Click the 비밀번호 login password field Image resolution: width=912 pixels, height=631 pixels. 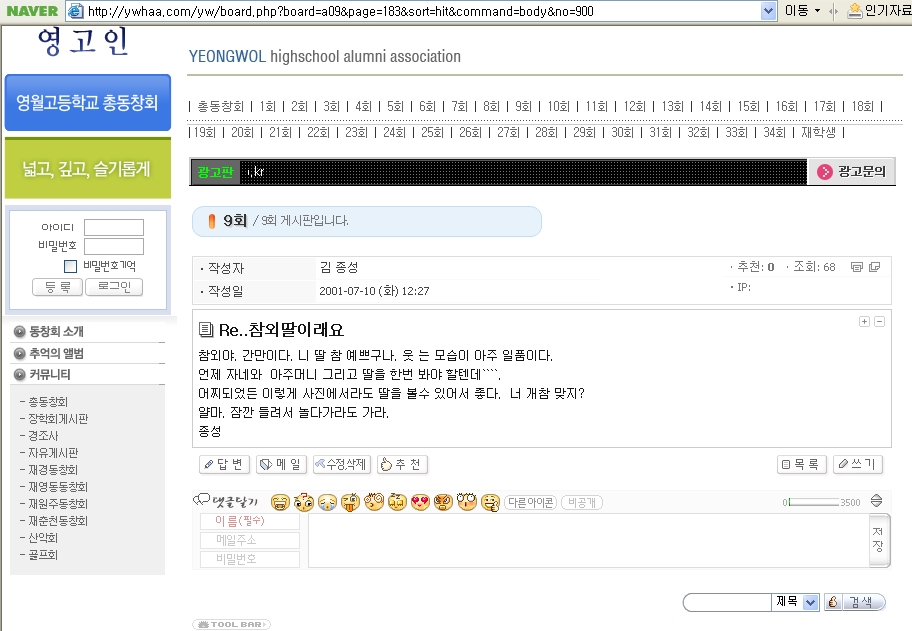pyautogui.click(x=114, y=247)
